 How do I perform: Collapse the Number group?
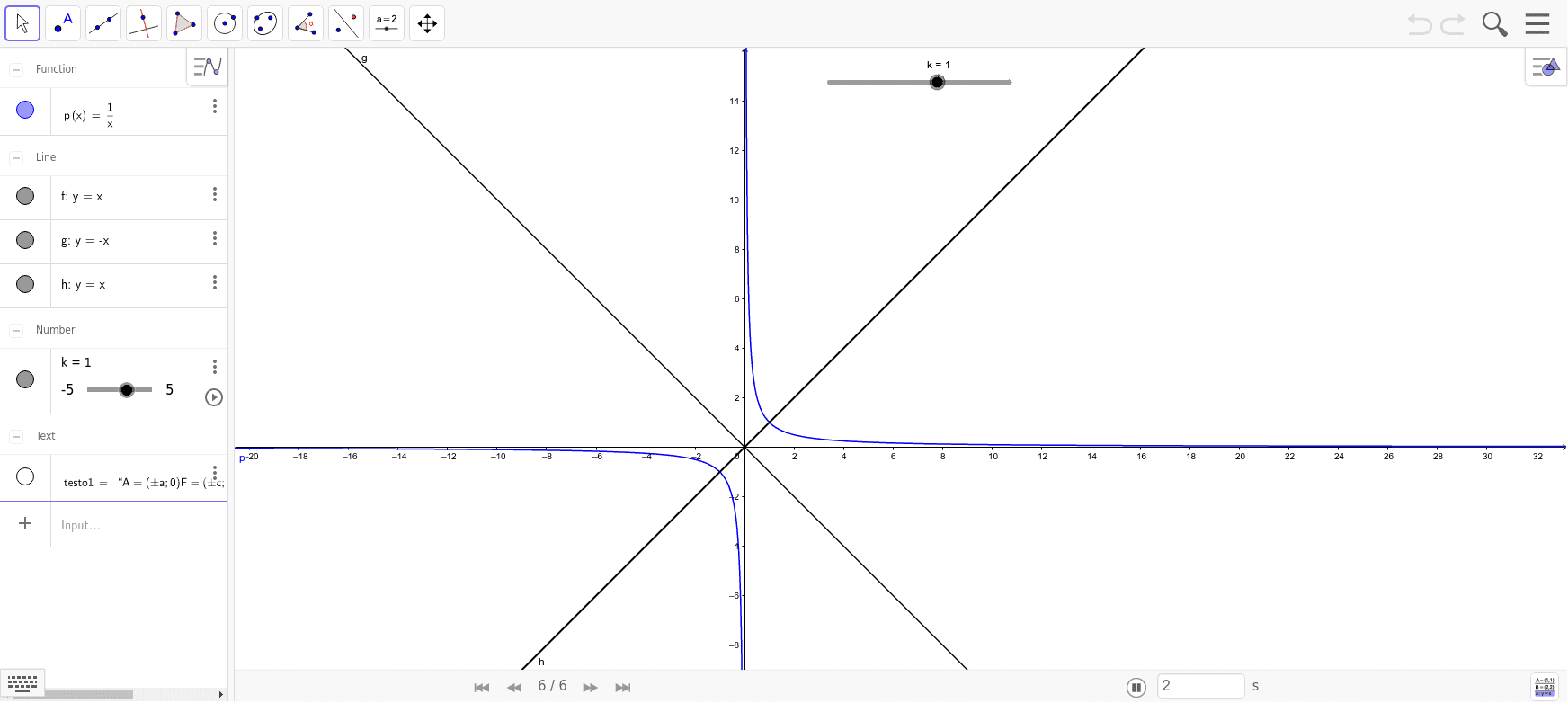click(16, 330)
